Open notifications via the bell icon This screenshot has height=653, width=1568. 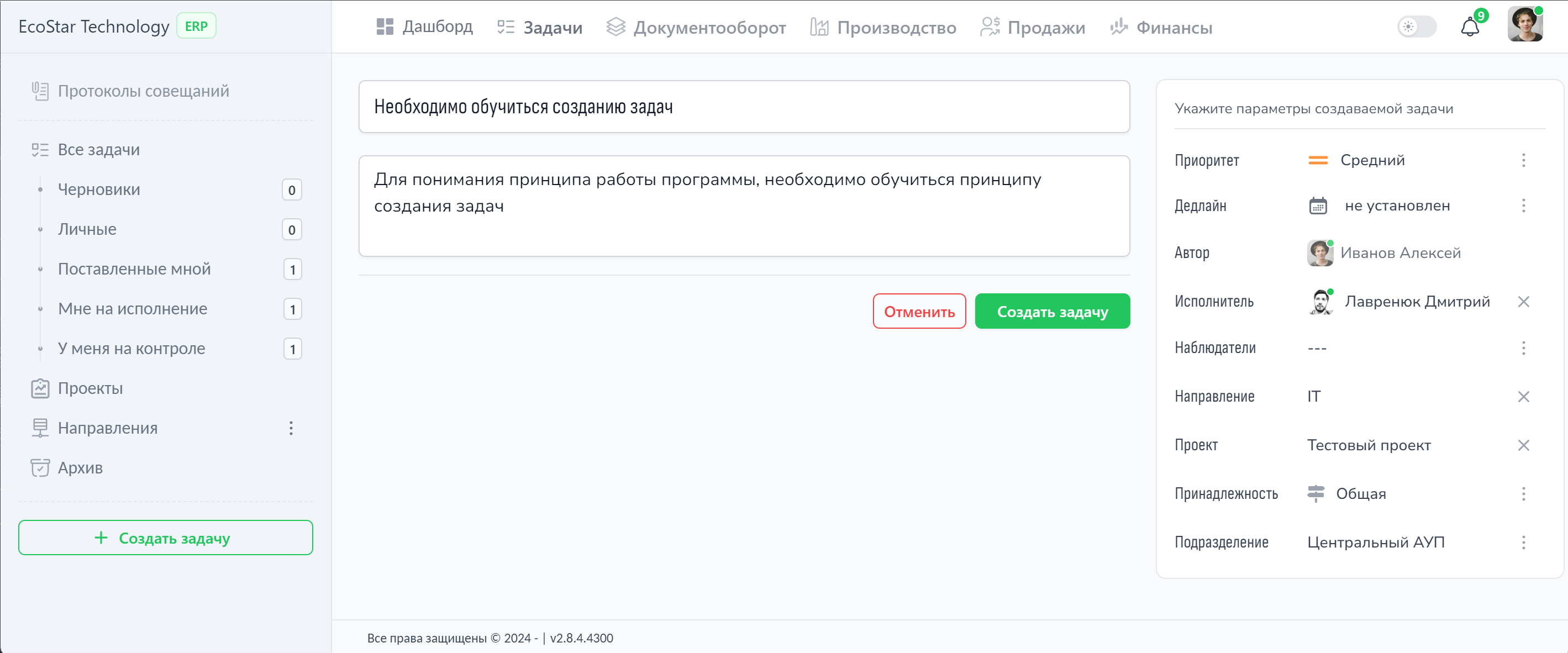point(1471,27)
